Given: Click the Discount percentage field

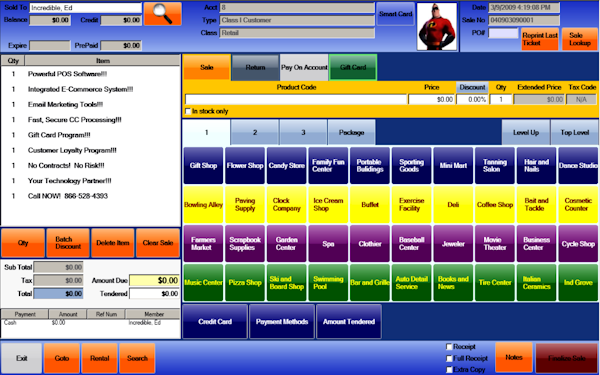Looking at the screenshot, I should (x=472, y=99).
